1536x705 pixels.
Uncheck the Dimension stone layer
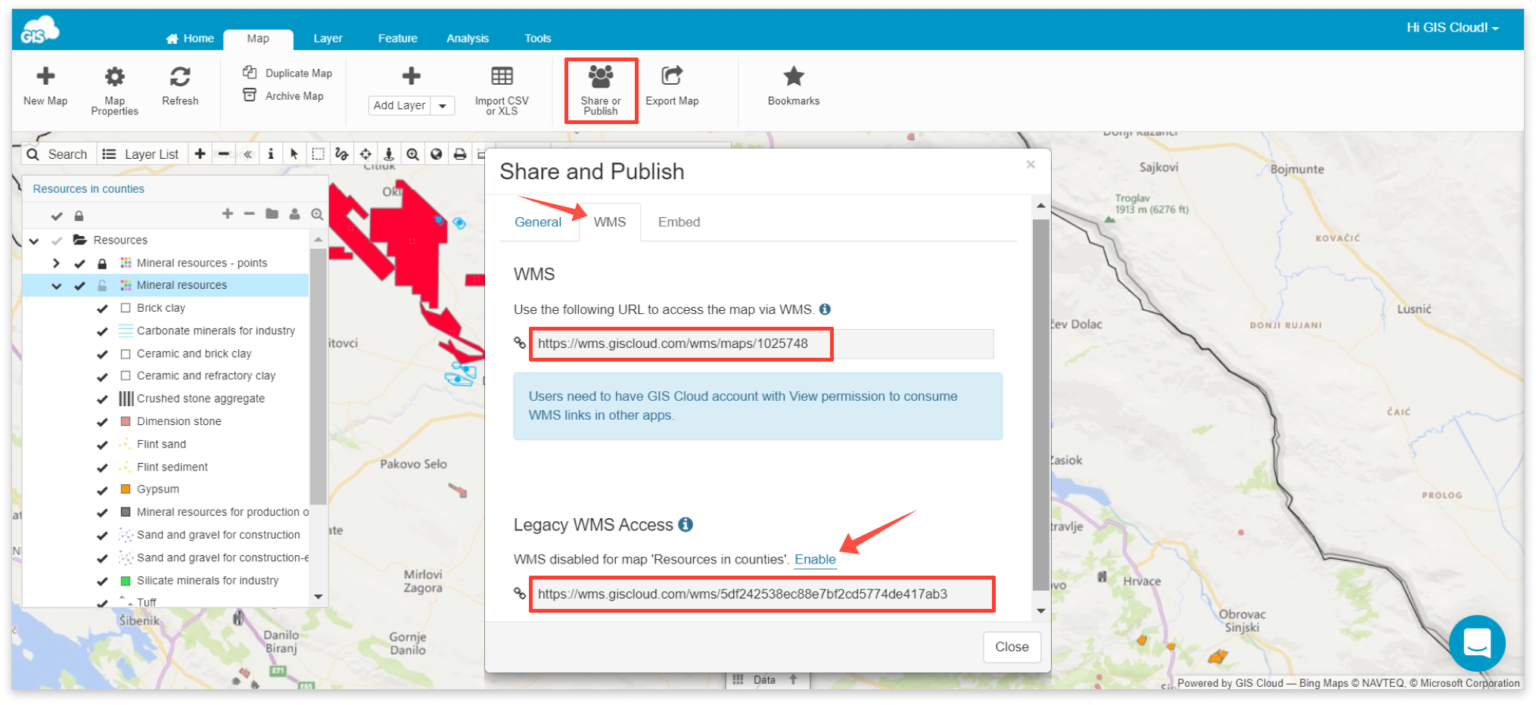tap(101, 421)
